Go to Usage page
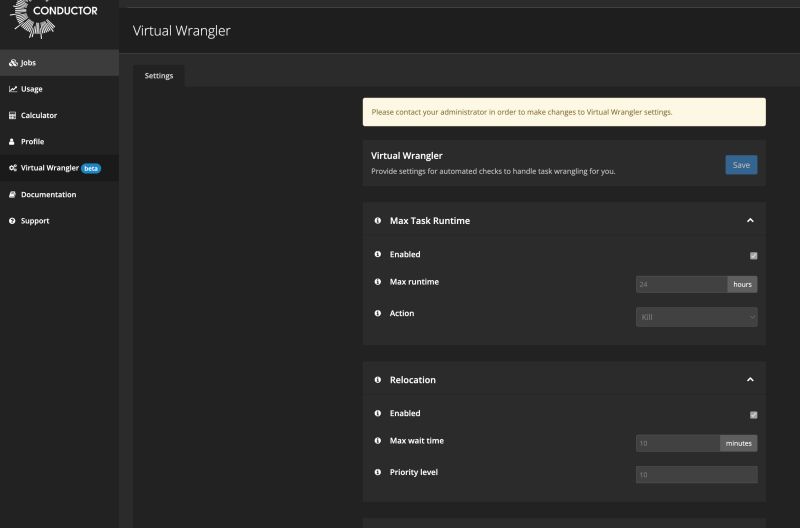This screenshot has width=800, height=528. [59, 89]
